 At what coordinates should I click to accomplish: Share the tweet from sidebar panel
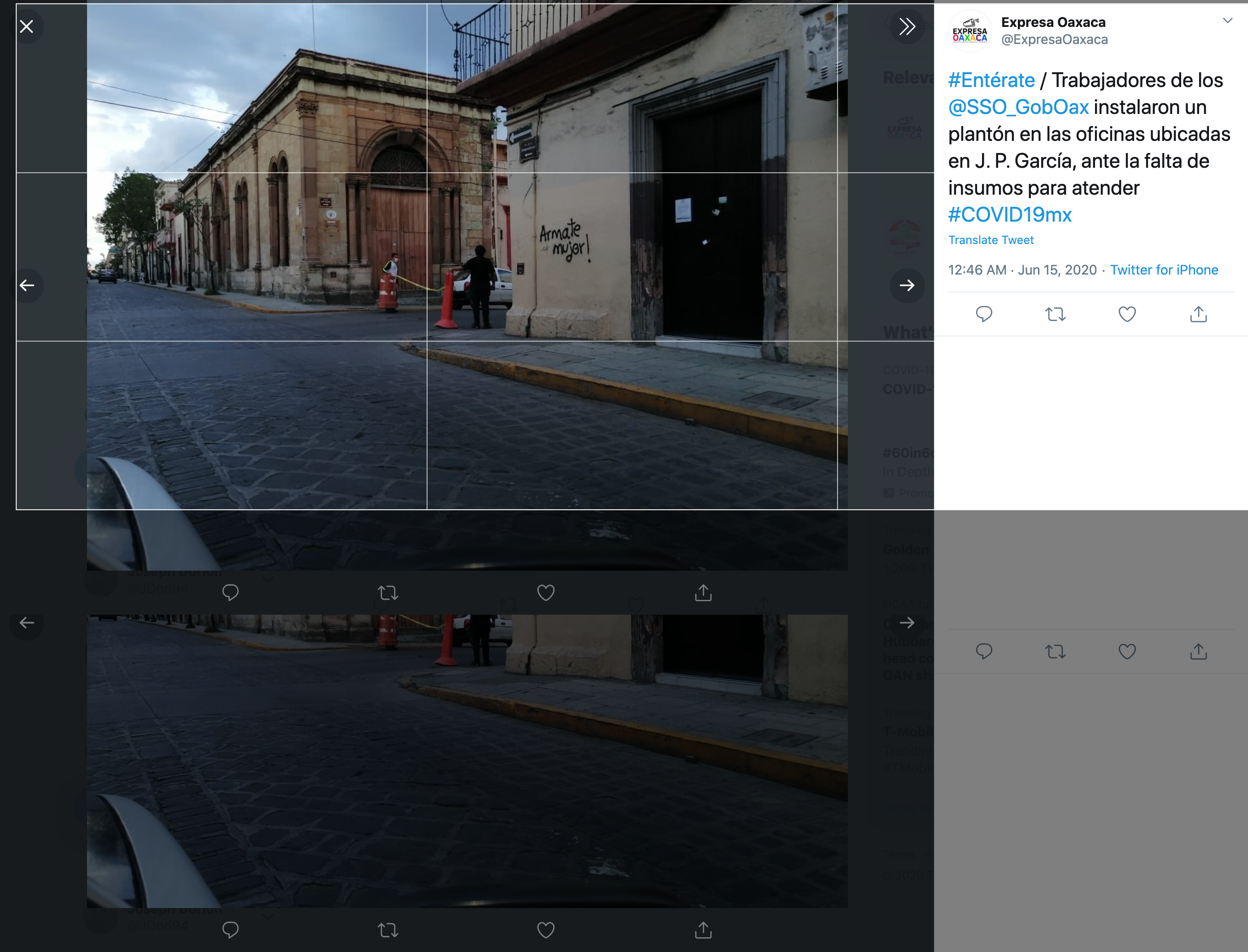coord(1198,314)
